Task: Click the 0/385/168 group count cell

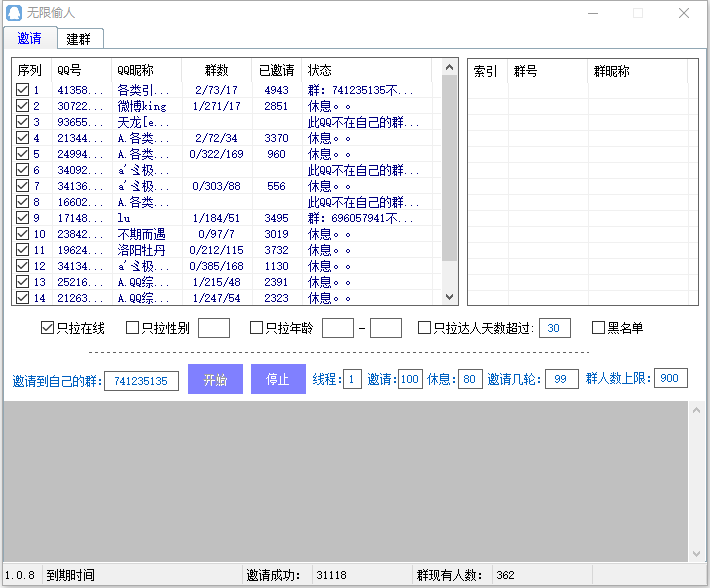Action: point(216,266)
